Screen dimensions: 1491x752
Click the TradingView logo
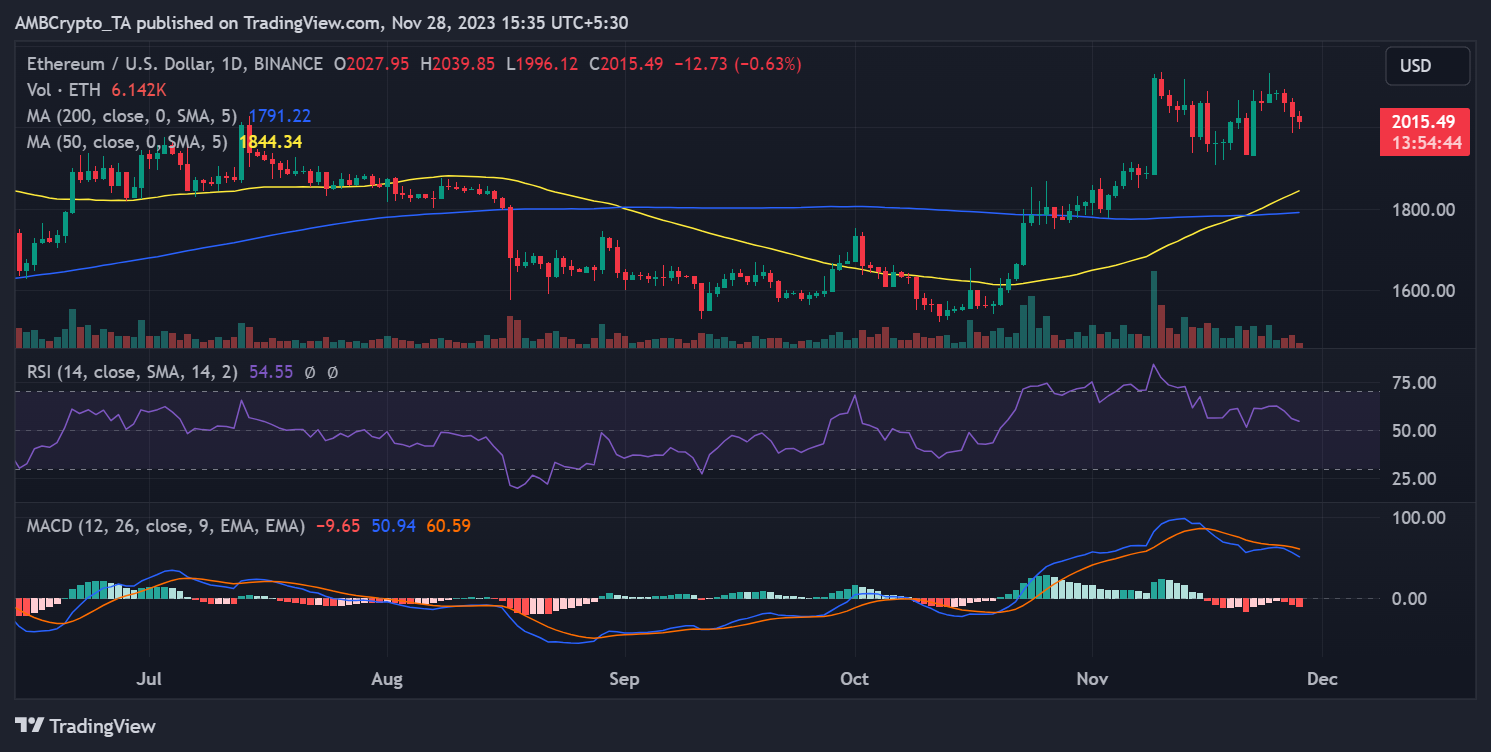pos(85,725)
